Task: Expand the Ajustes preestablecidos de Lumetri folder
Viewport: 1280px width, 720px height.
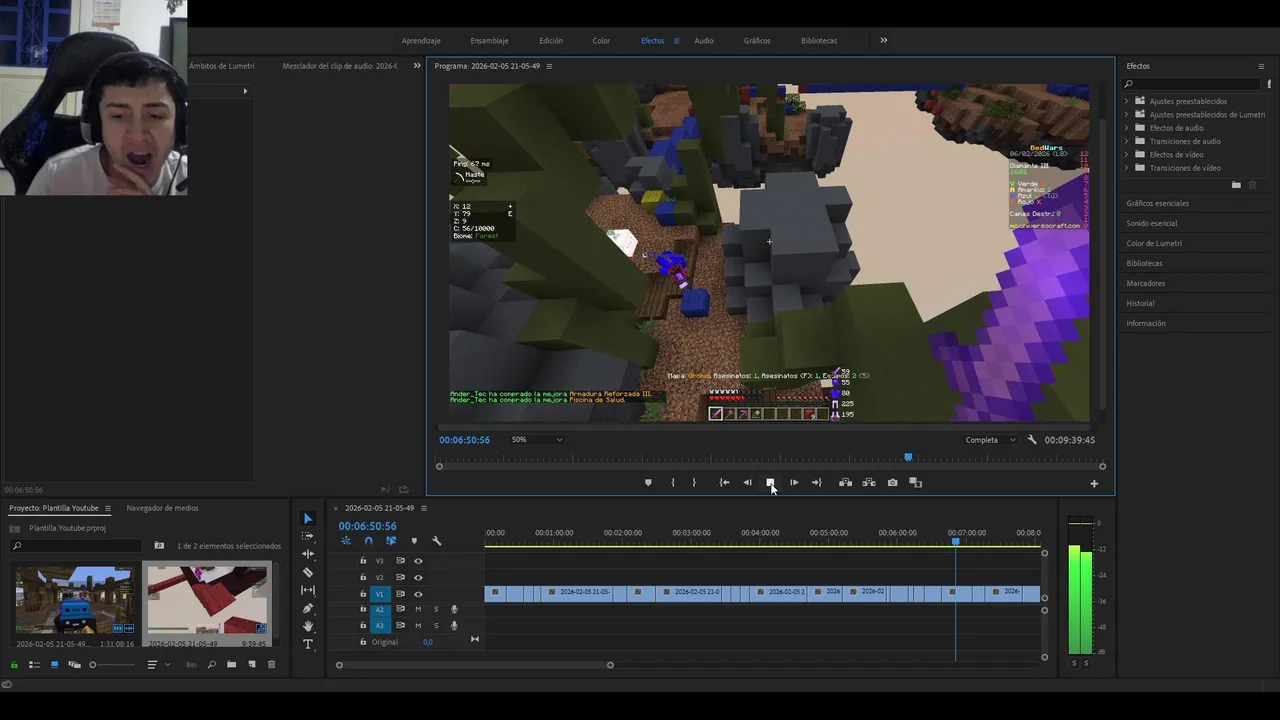Action: click(1126, 114)
